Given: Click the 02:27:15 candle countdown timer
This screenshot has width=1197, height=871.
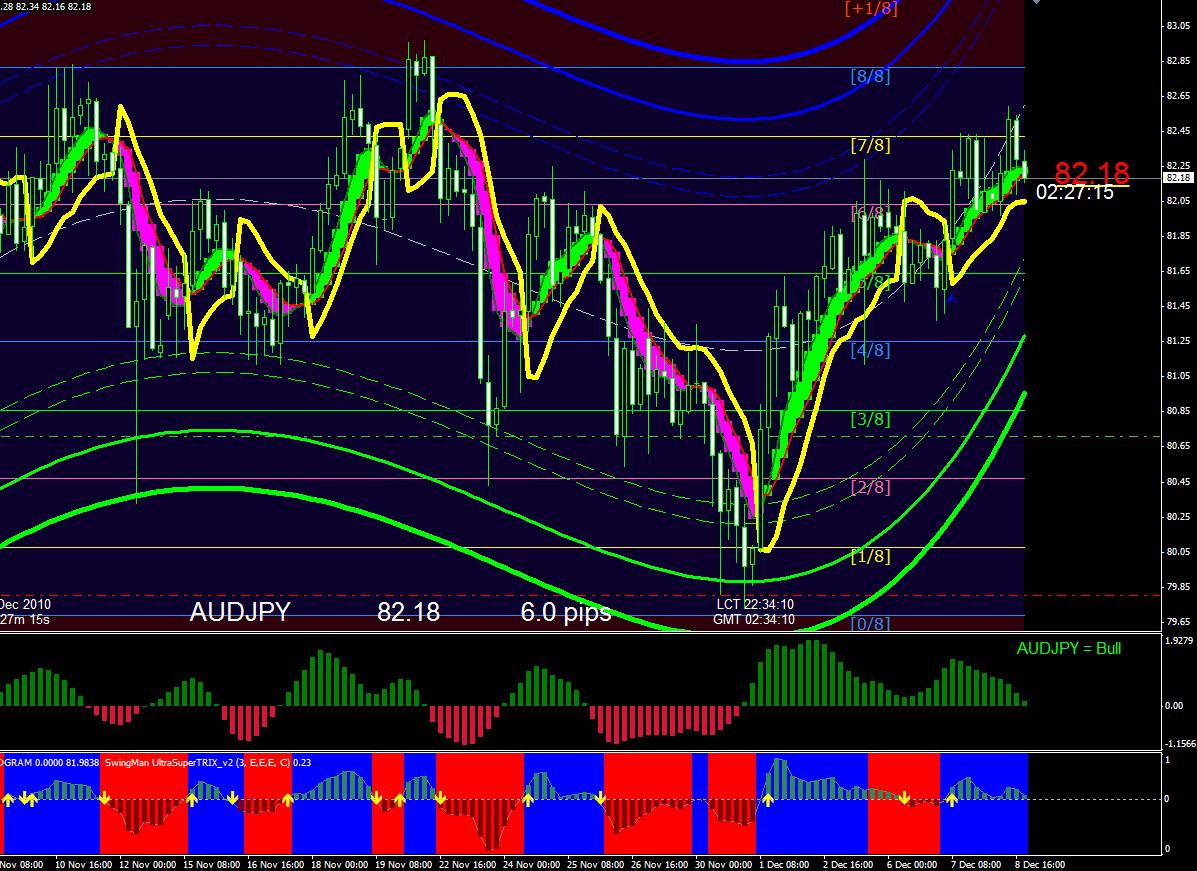Looking at the screenshot, I should (x=1075, y=192).
